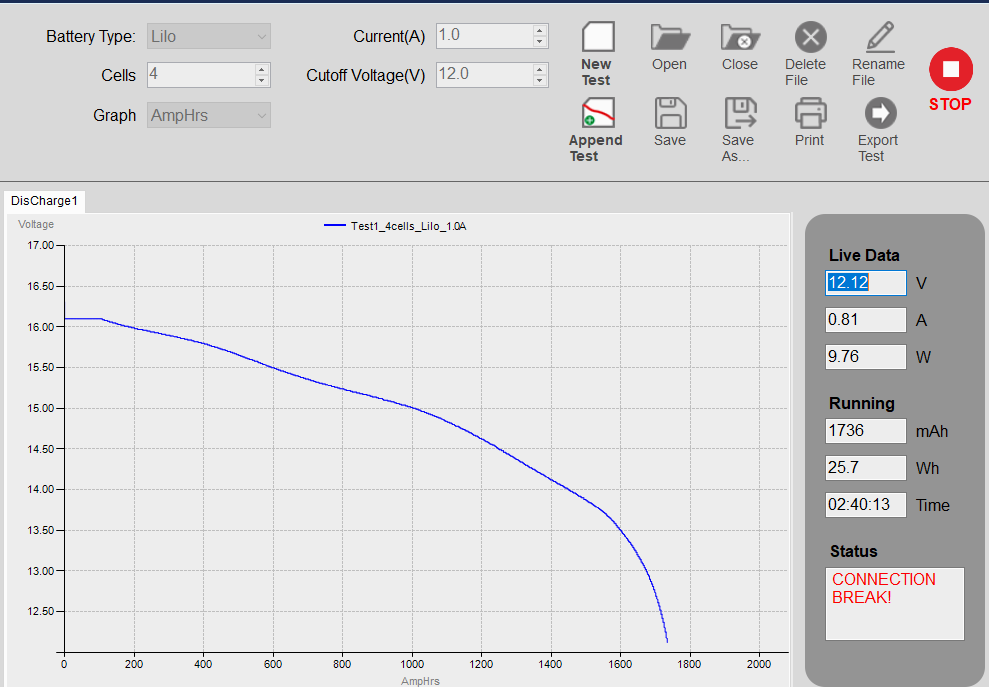989x687 pixels.
Task: Append a test to the graph
Action: pos(597,114)
